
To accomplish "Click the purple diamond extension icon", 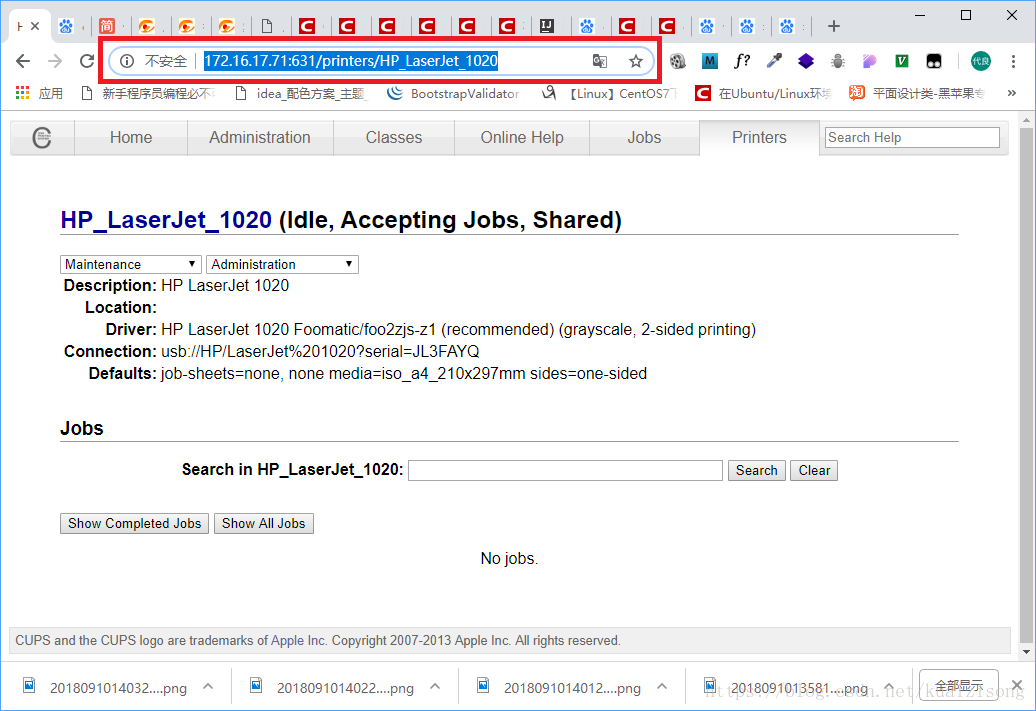I will point(805,61).
